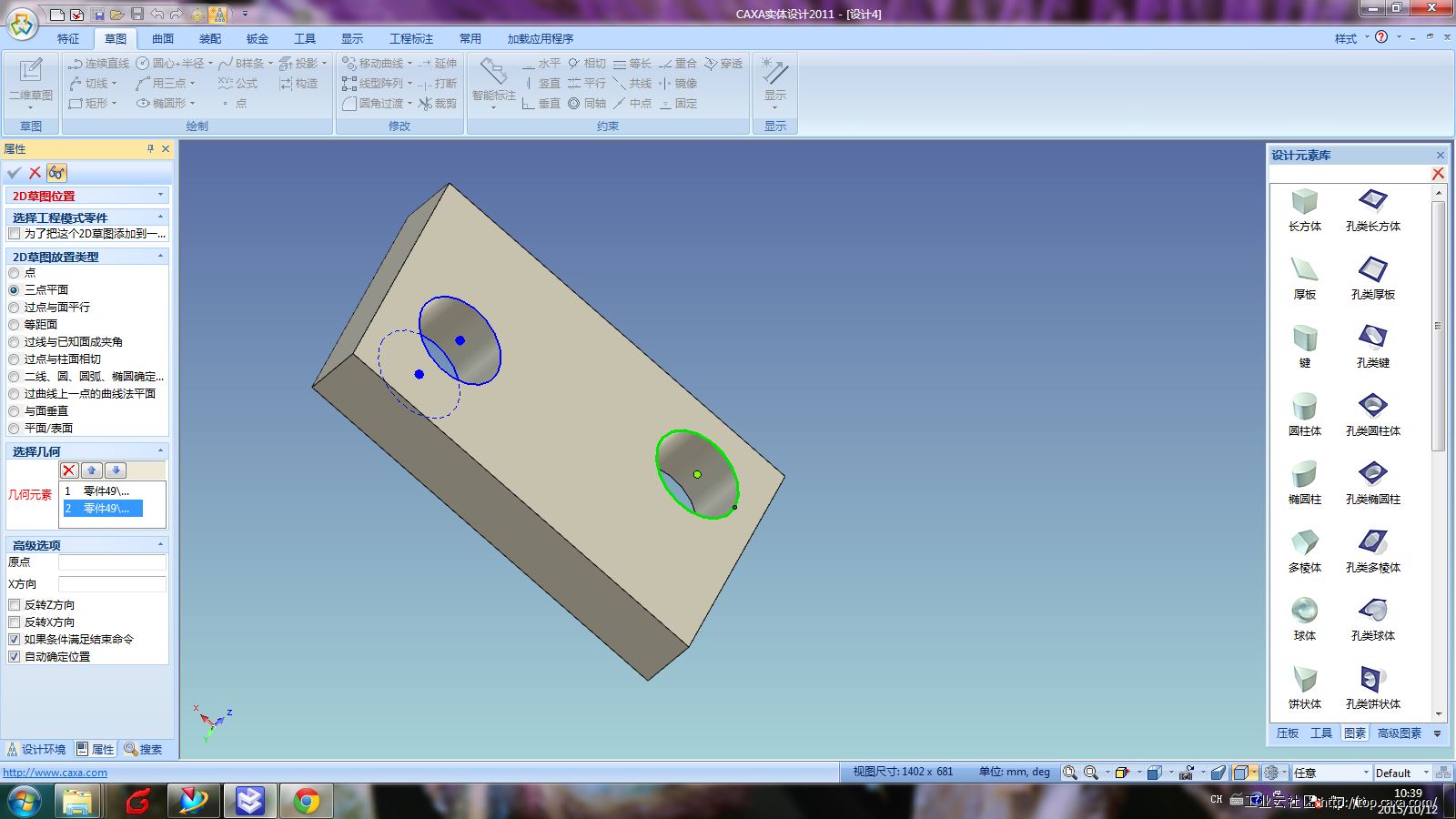Select the 圆柱体 cylinder element
The image size is (1456, 819).
(x=1305, y=414)
